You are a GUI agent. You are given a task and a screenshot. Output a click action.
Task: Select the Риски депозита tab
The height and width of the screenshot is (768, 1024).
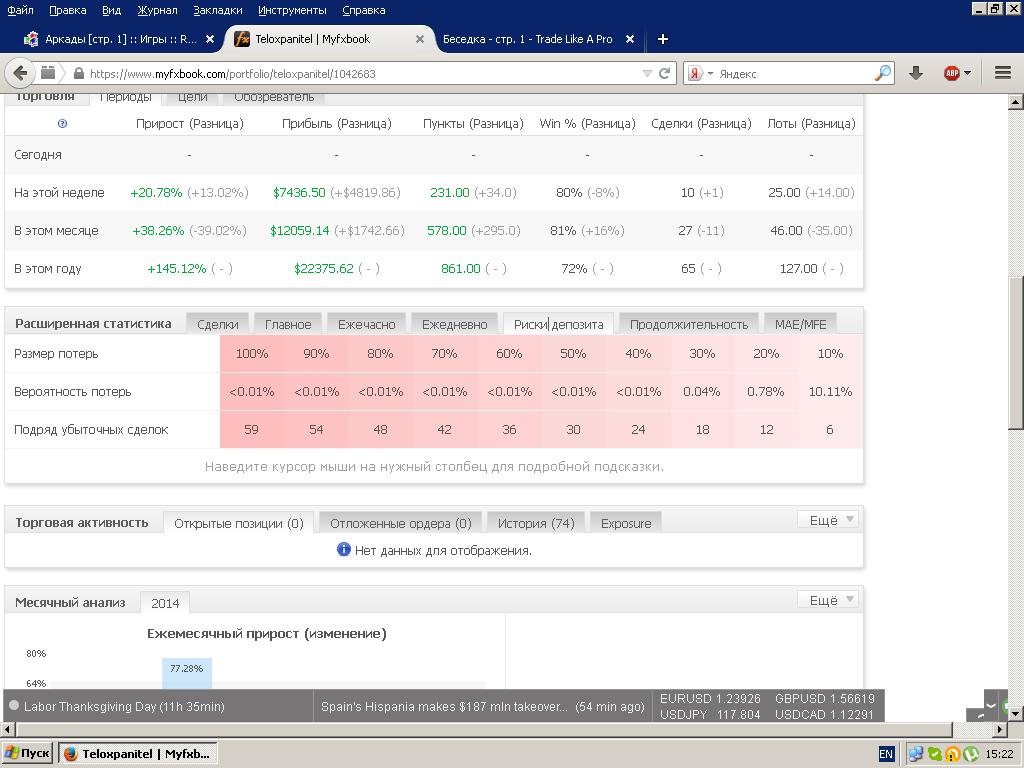(558, 324)
